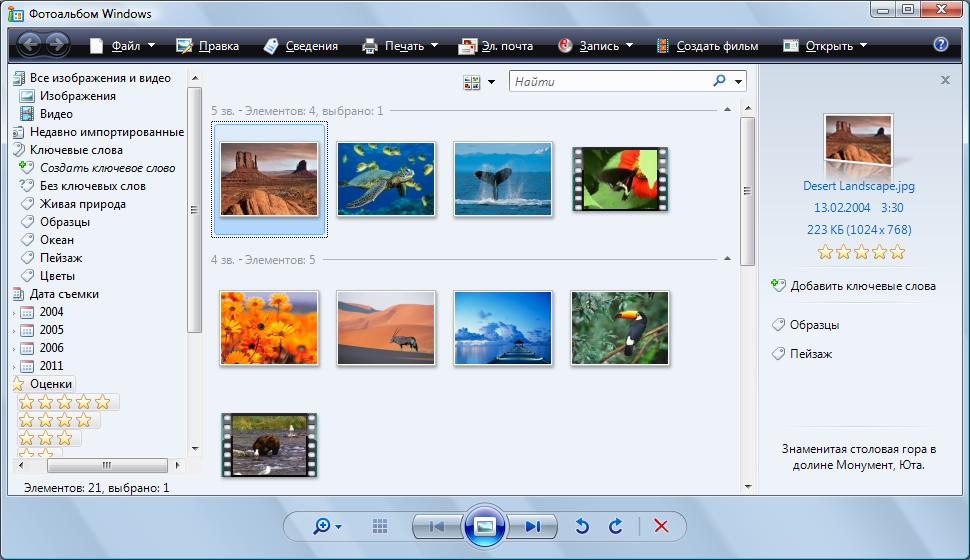970x560 pixels.
Task: Select the butterfly video thumbnail
Action: pos(620,179)
